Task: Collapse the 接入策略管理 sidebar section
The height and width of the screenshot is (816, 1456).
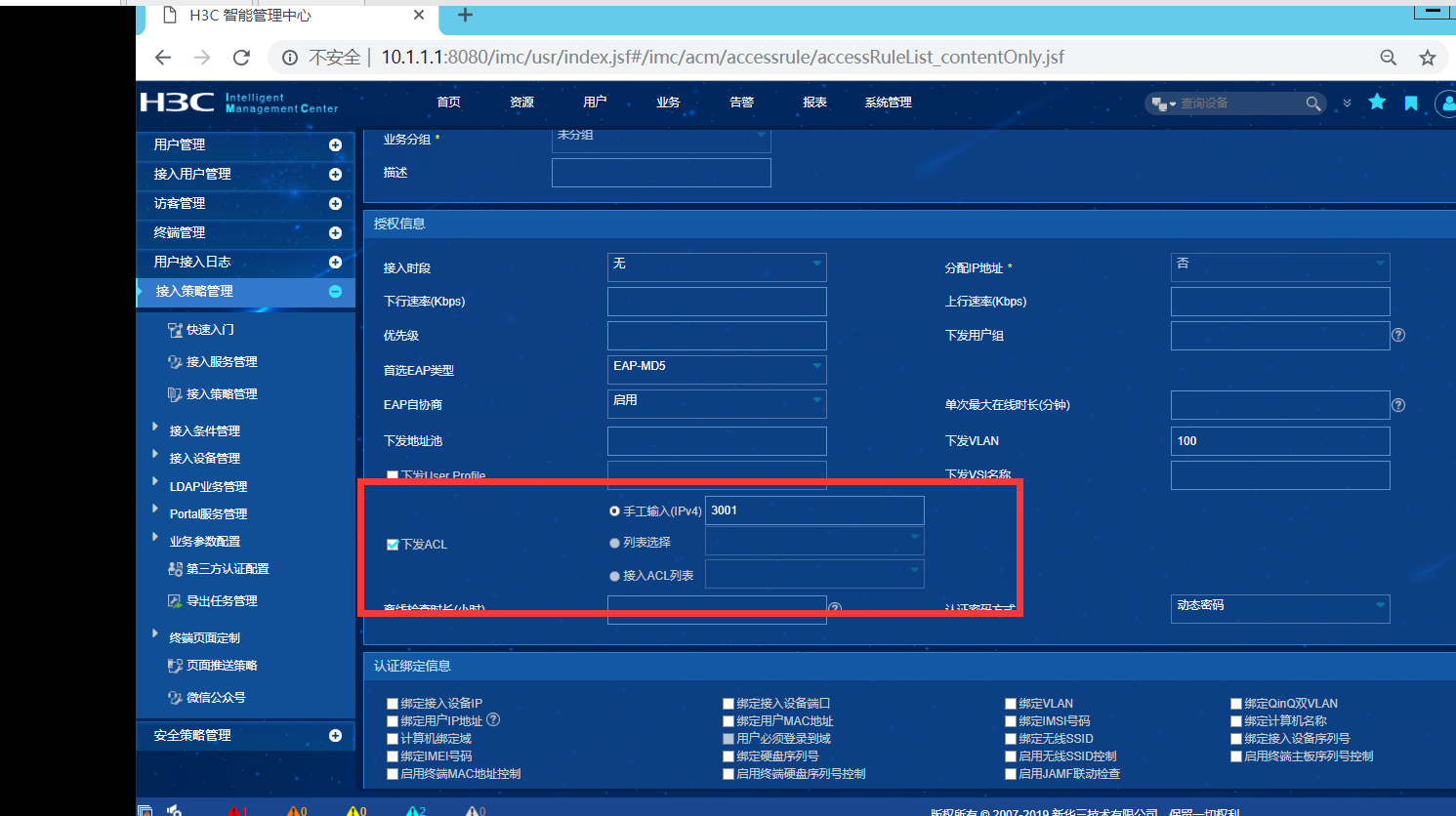Action: pyautogui.click(x=335, y=291)
